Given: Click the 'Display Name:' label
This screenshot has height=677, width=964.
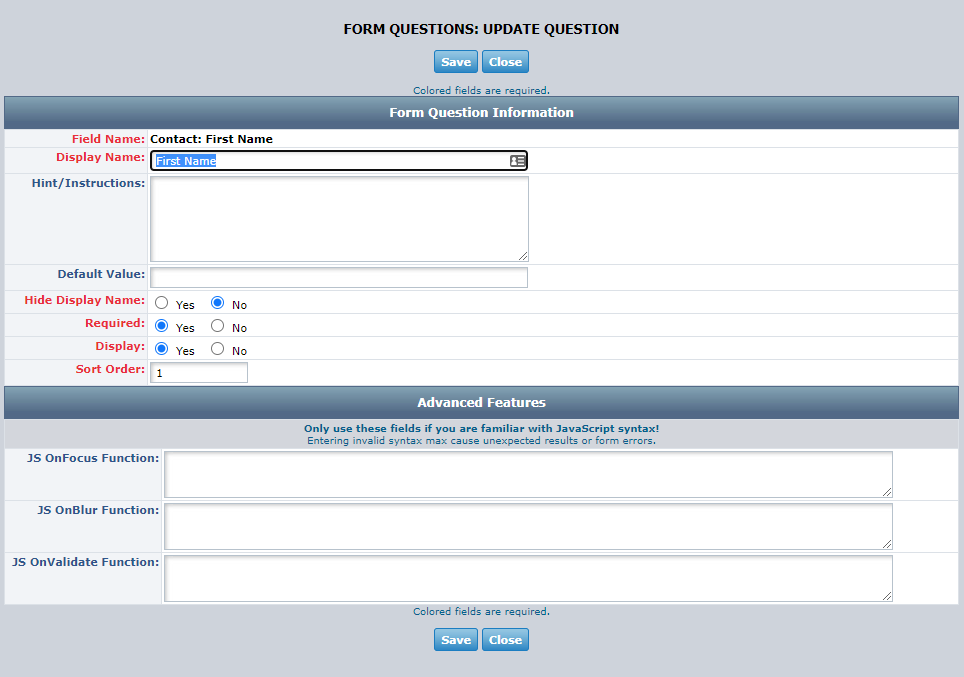Looking at the screenshot, I should pyautogui.click(x=101, y=157).
